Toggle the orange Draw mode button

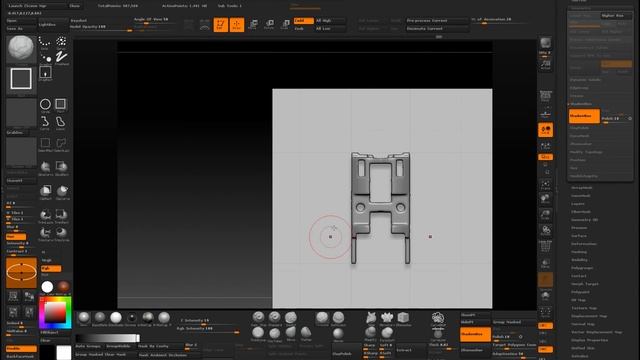237,24
